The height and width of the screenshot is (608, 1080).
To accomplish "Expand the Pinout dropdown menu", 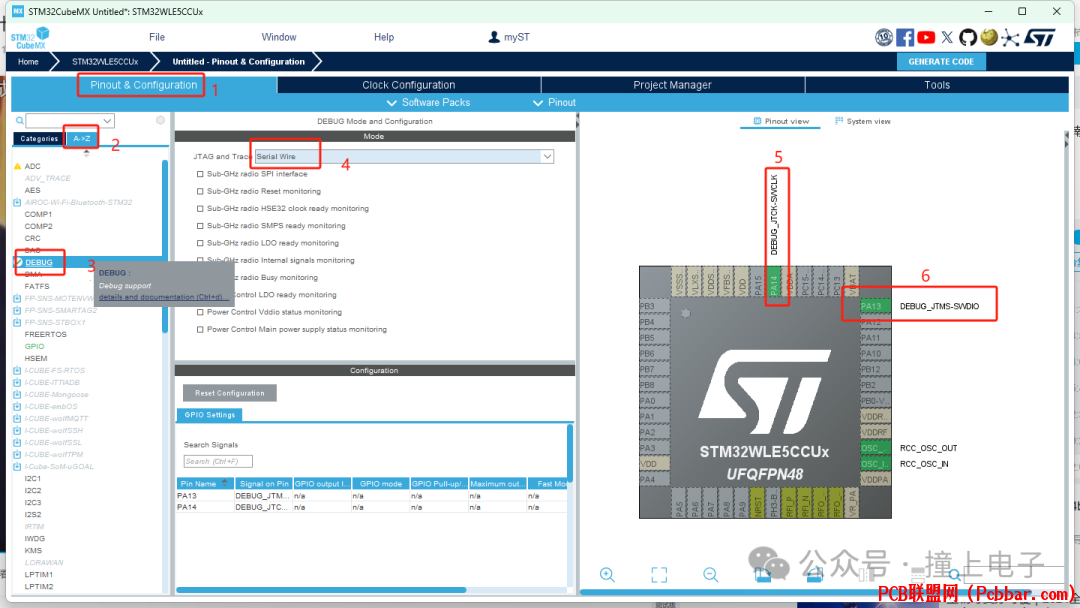I will (554, 103).
